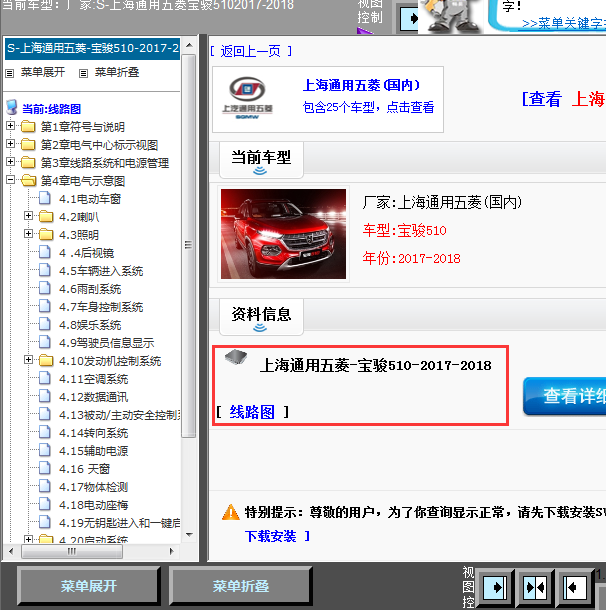This screenshot has width=606, height=610.
Task: Click bottom view control expand-right arrow icon
Action: 495,587
